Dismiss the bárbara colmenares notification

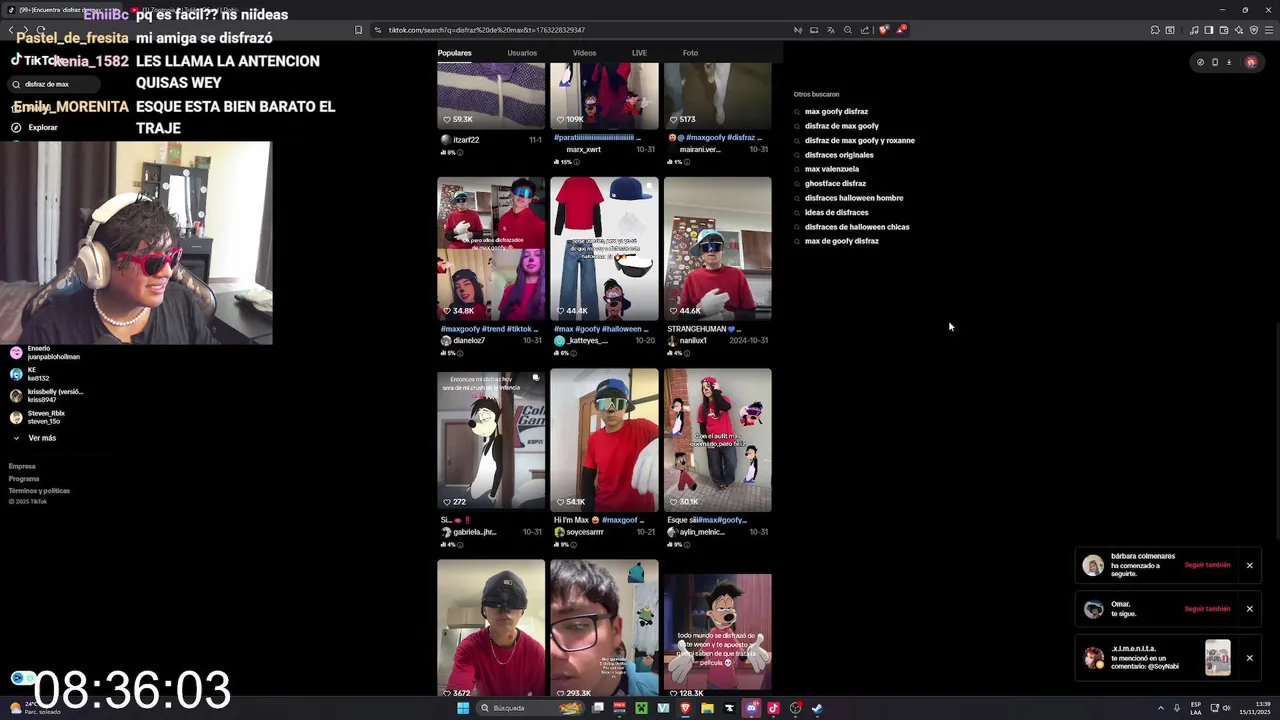pos(1249,565)
